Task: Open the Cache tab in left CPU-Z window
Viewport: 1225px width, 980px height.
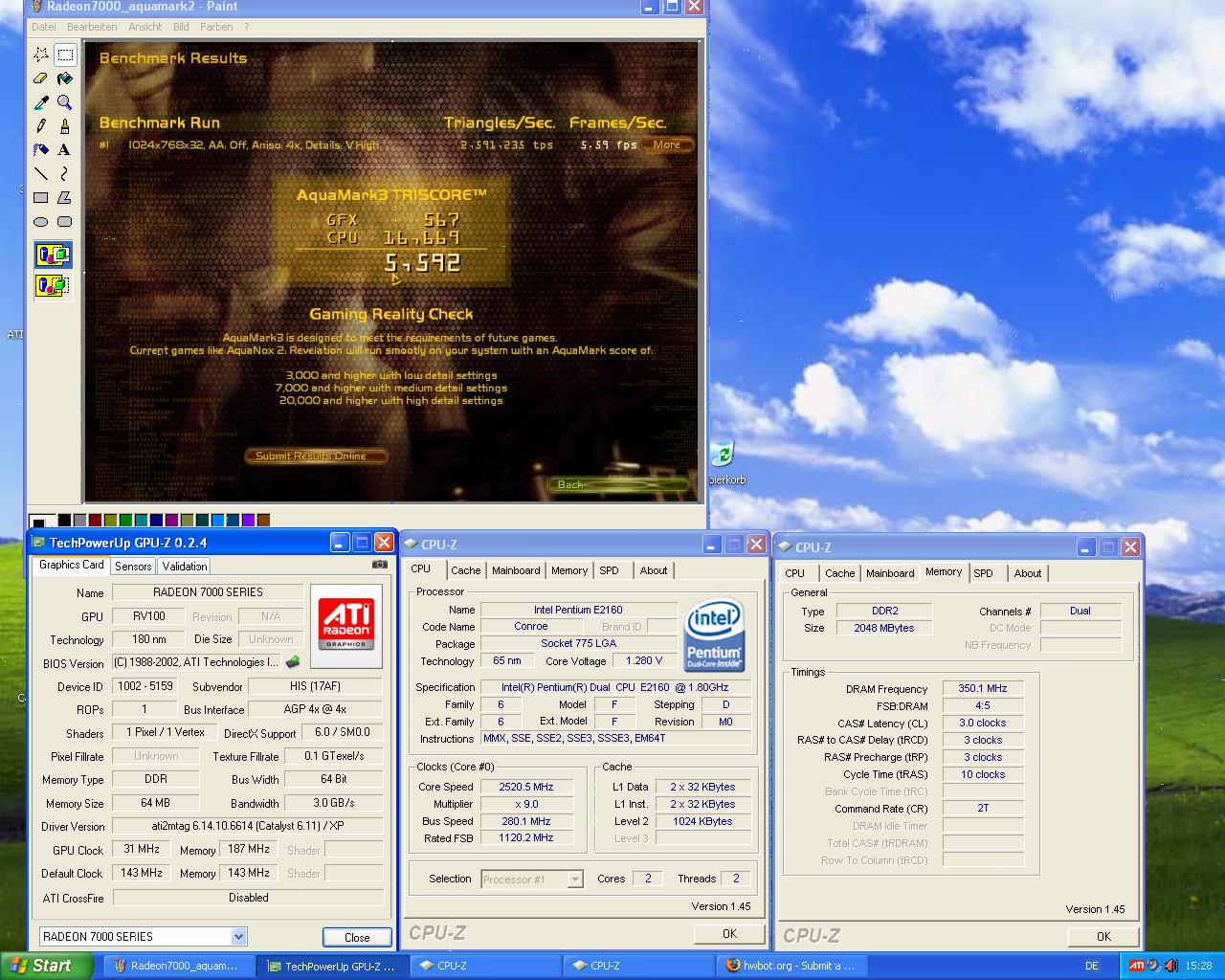Action: (465, 570)
